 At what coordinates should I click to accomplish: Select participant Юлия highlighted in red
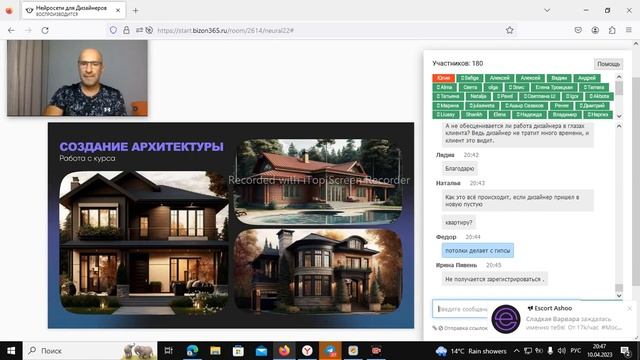(x=444, y=78)
